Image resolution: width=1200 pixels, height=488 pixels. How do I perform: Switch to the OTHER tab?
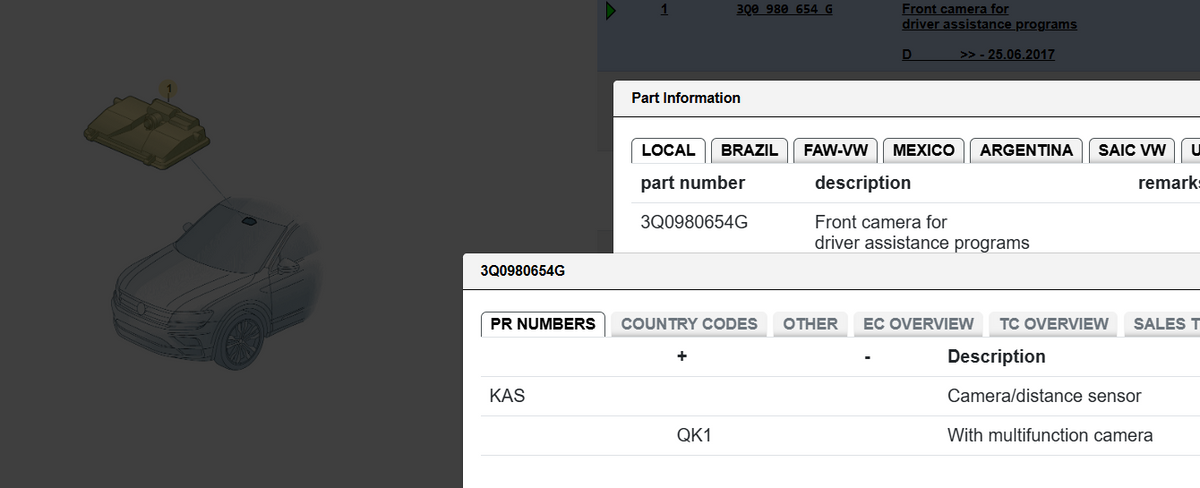(x=810, y=324)
